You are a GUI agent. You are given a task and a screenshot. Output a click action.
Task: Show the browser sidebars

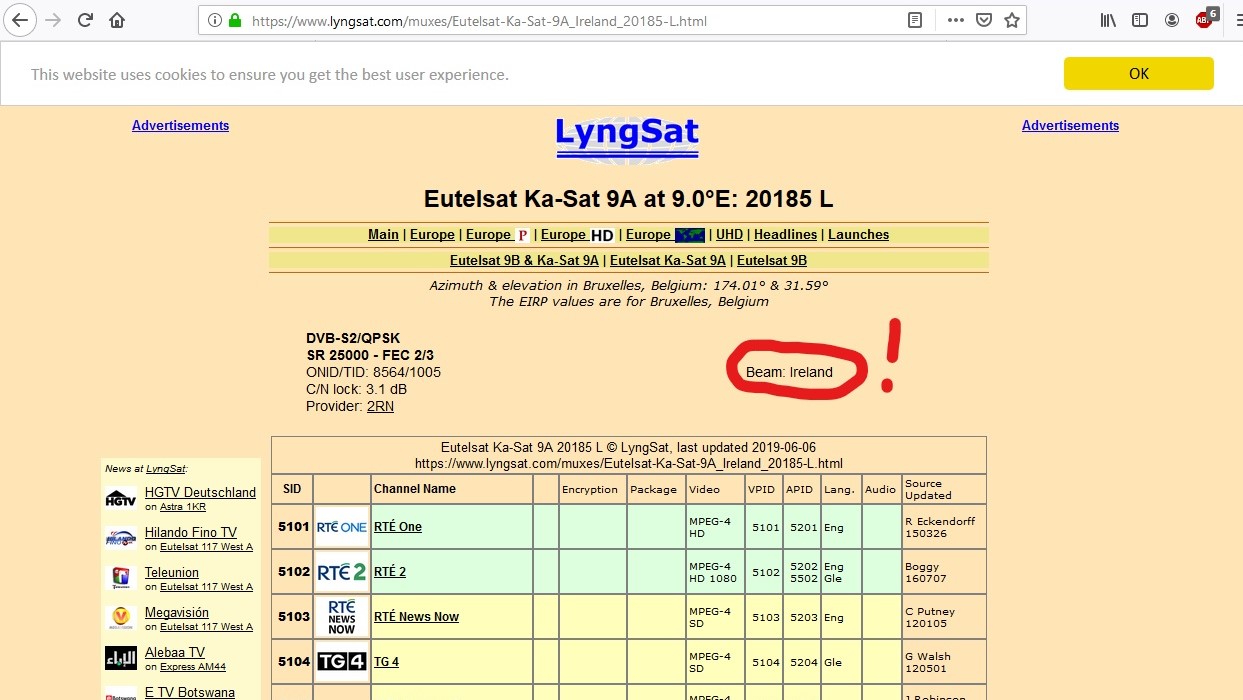(x=1139, y=20)
